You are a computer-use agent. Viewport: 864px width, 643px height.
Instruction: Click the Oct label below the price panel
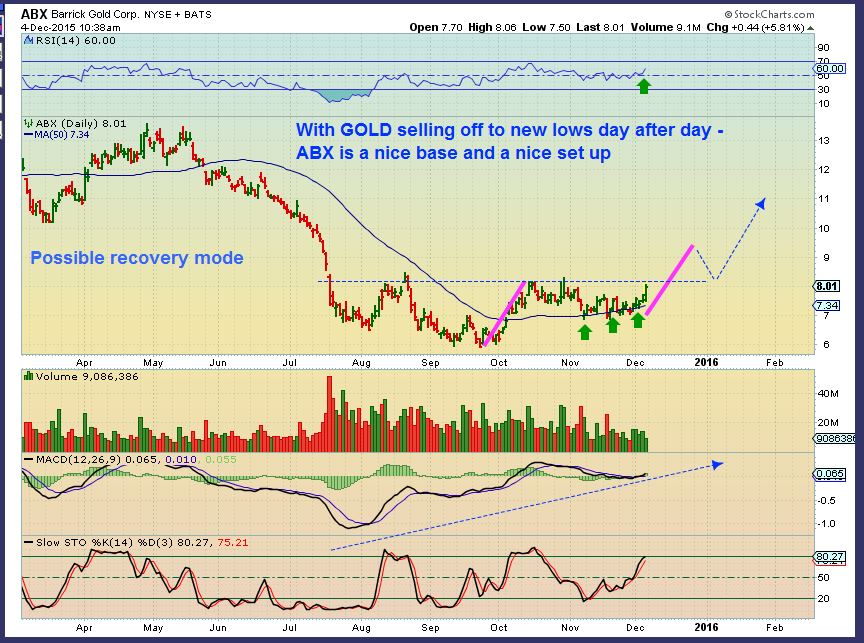click(x=499, y=363)
